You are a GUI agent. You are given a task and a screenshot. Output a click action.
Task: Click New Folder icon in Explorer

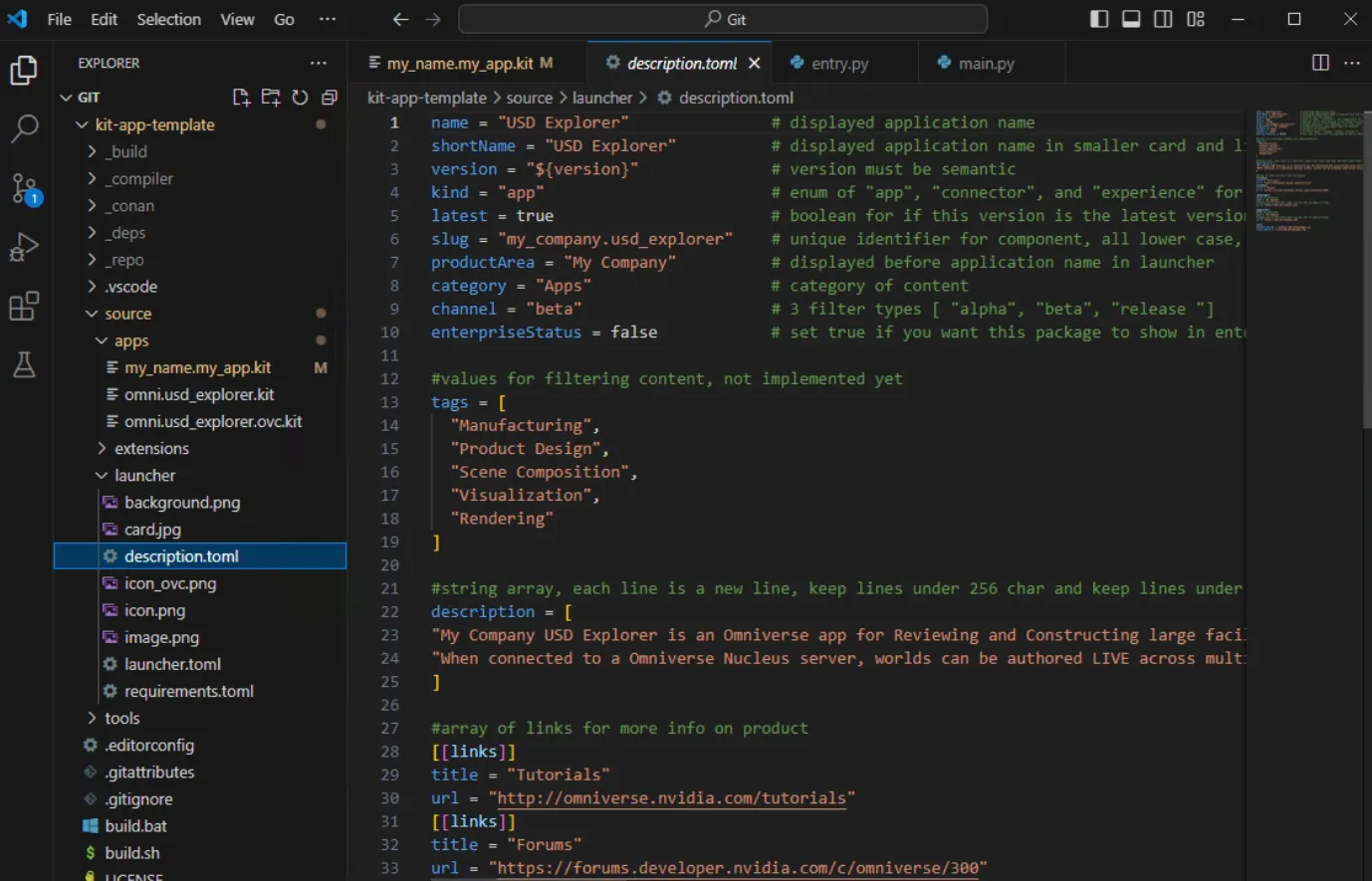271,97
